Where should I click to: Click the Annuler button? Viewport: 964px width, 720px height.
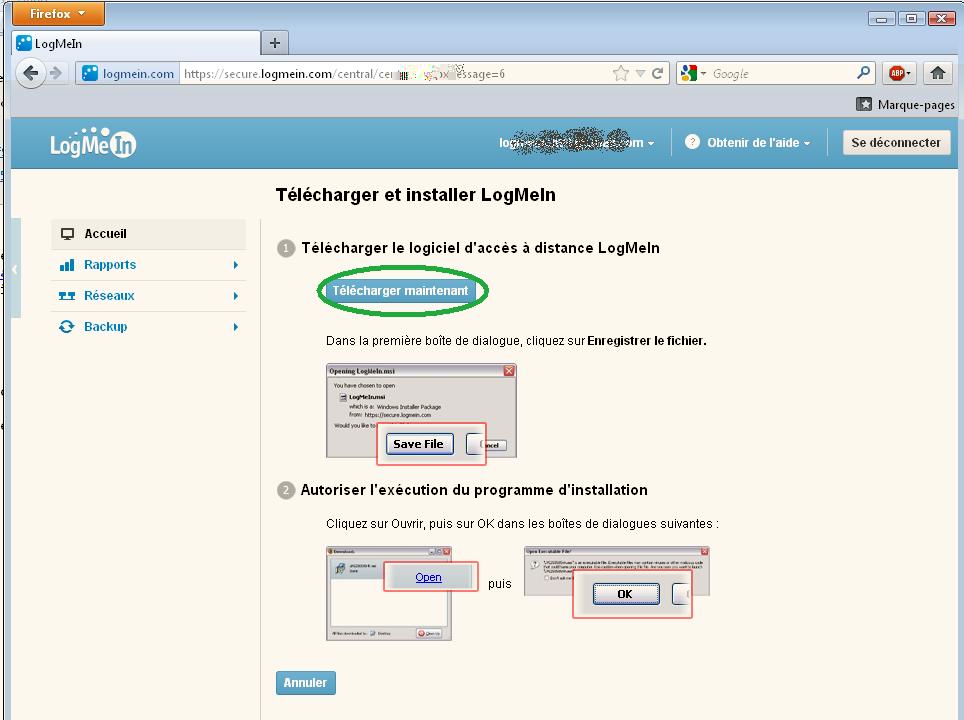[306, 682]
